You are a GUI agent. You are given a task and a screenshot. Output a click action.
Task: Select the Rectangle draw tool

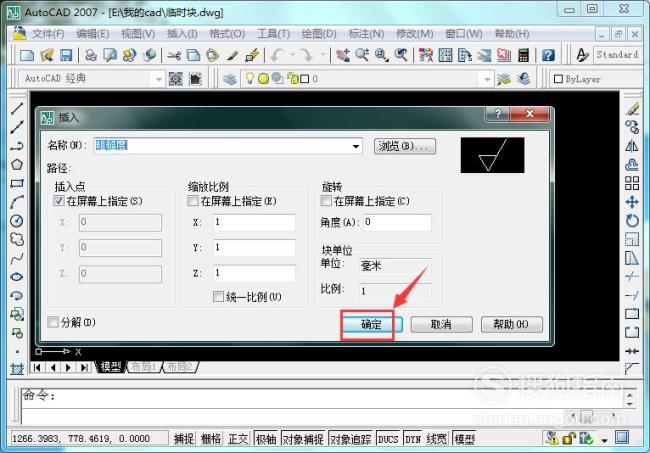[17, 183]
